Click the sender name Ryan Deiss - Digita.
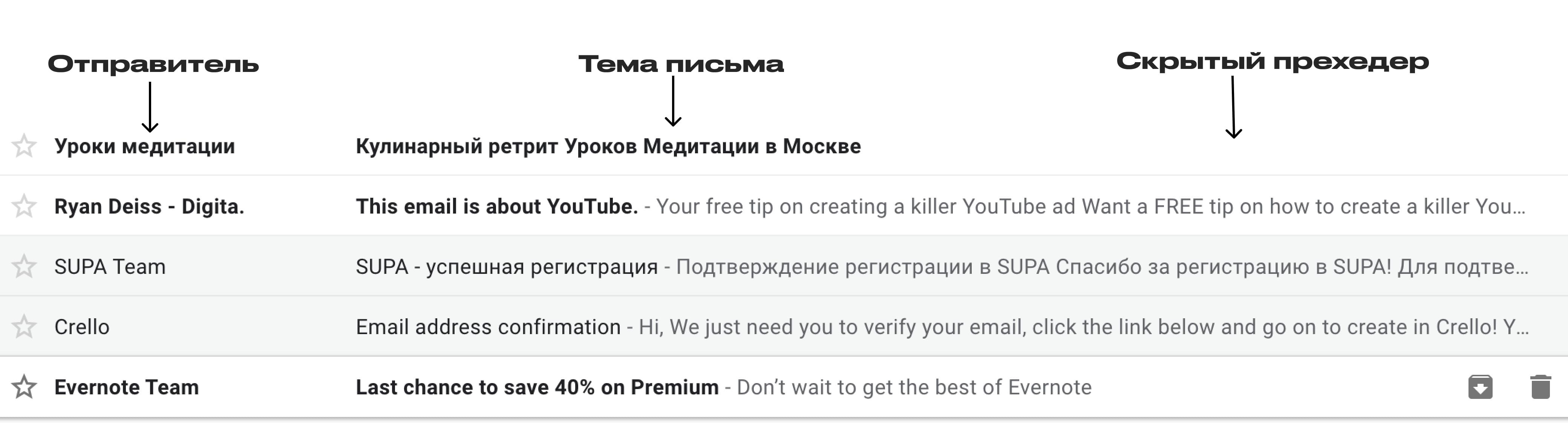The image size is (1568, 423). pyautogui.click(x=149, y=206)
